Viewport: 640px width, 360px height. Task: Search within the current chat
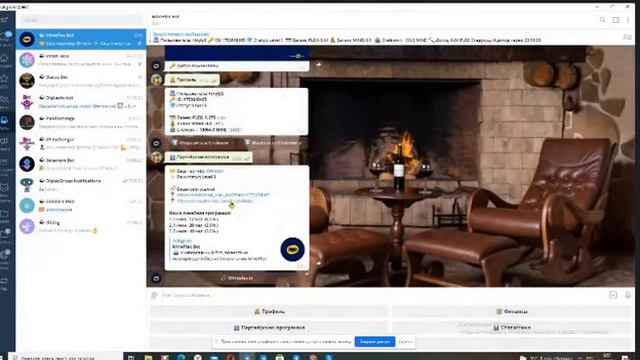coord(602,20)
